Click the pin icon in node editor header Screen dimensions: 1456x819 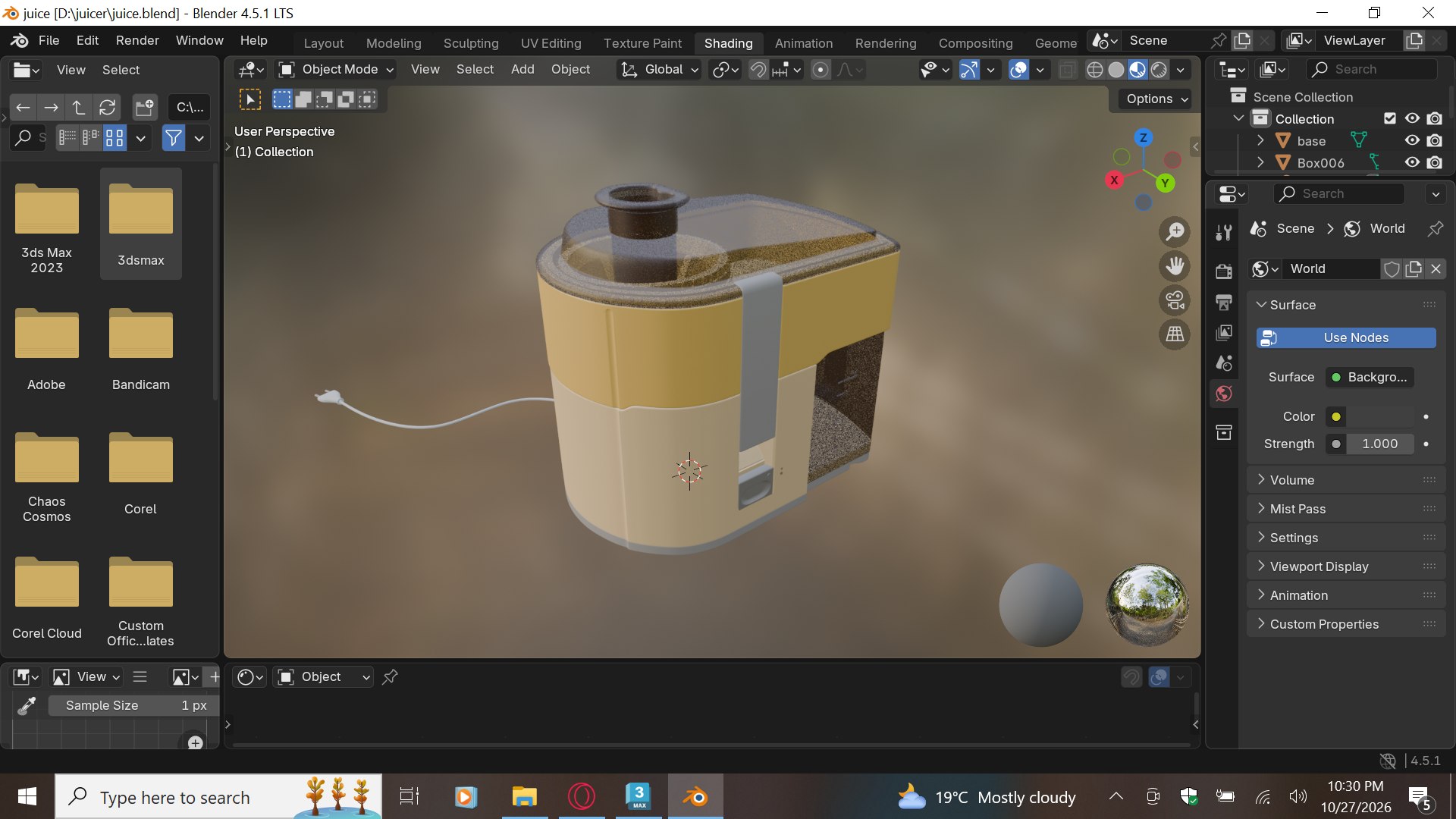coord(390,676)
